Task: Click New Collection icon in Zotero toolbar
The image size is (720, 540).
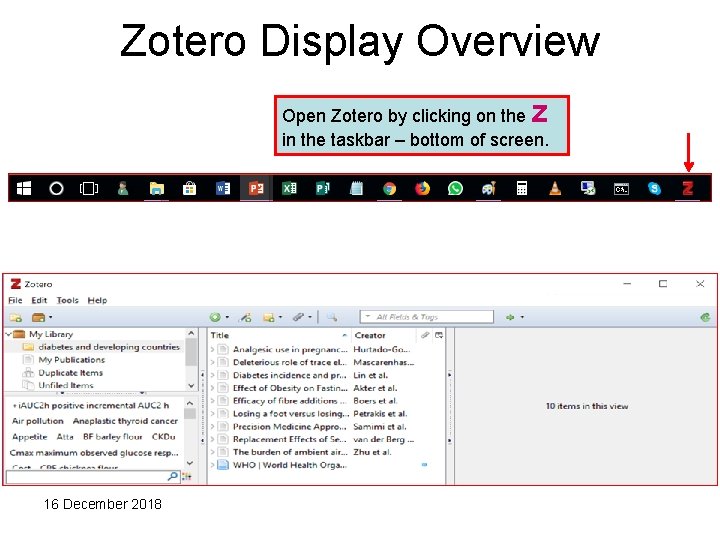Action: coord(16,317)
